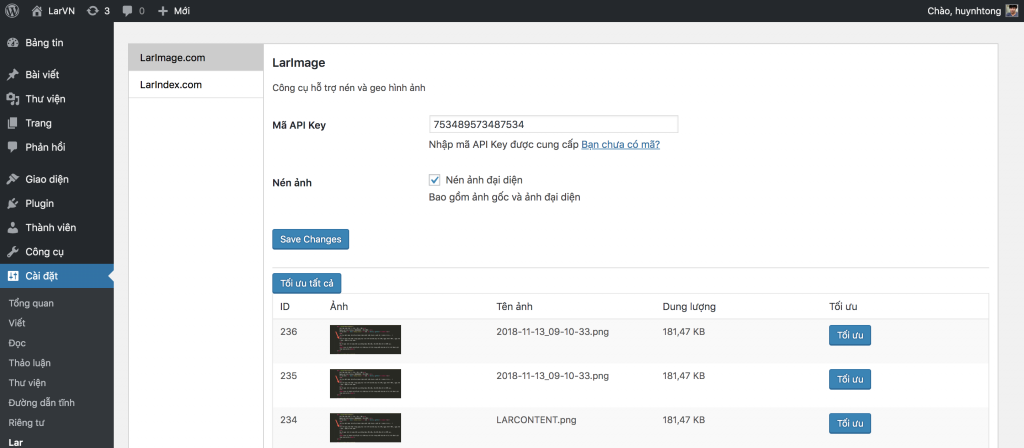This screenshot has height=448, width=1024.
Task: Click the Tối ưu tất cả button
Action: [x=307, y=283]
